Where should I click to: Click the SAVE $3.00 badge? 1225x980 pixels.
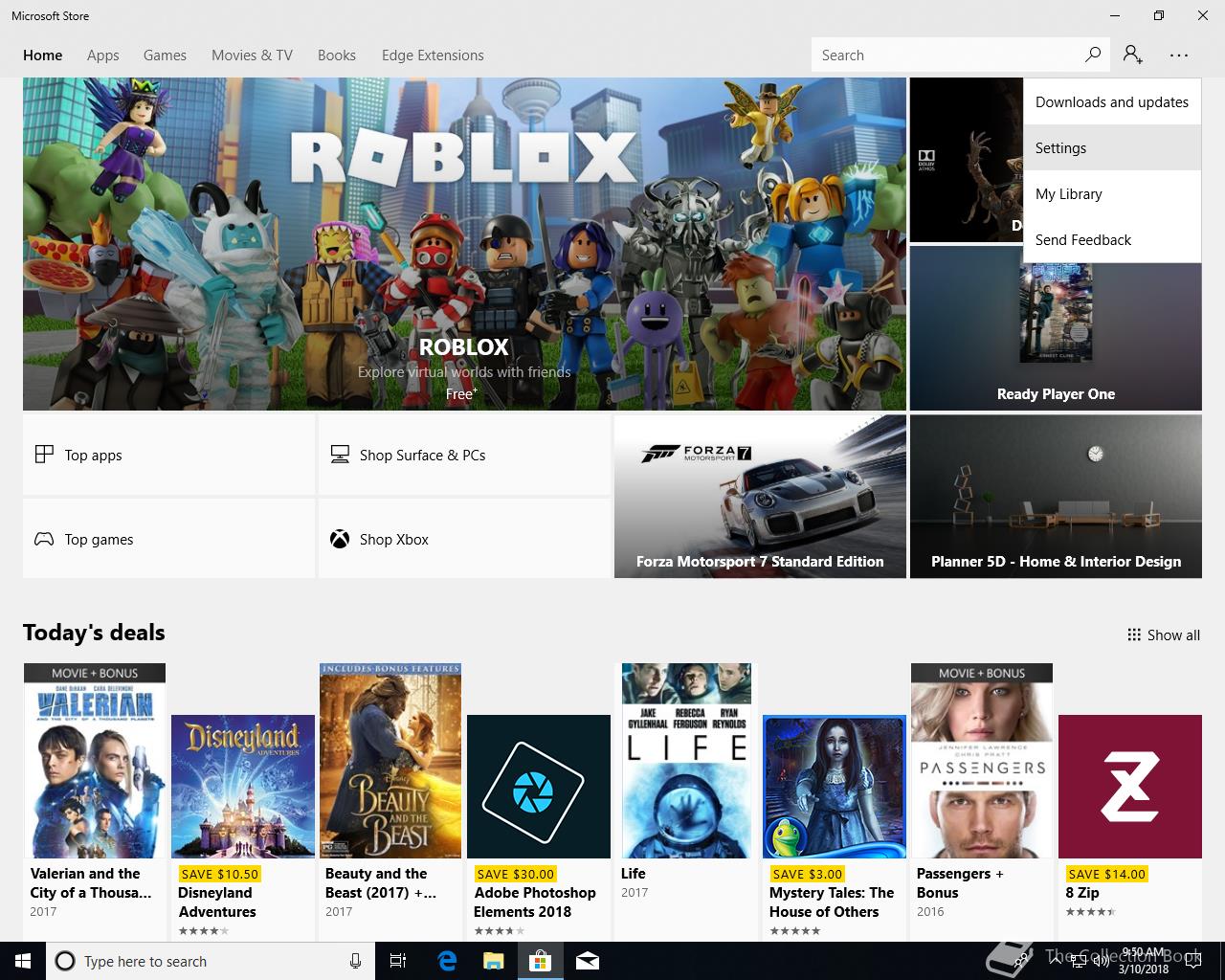(807, 874)
